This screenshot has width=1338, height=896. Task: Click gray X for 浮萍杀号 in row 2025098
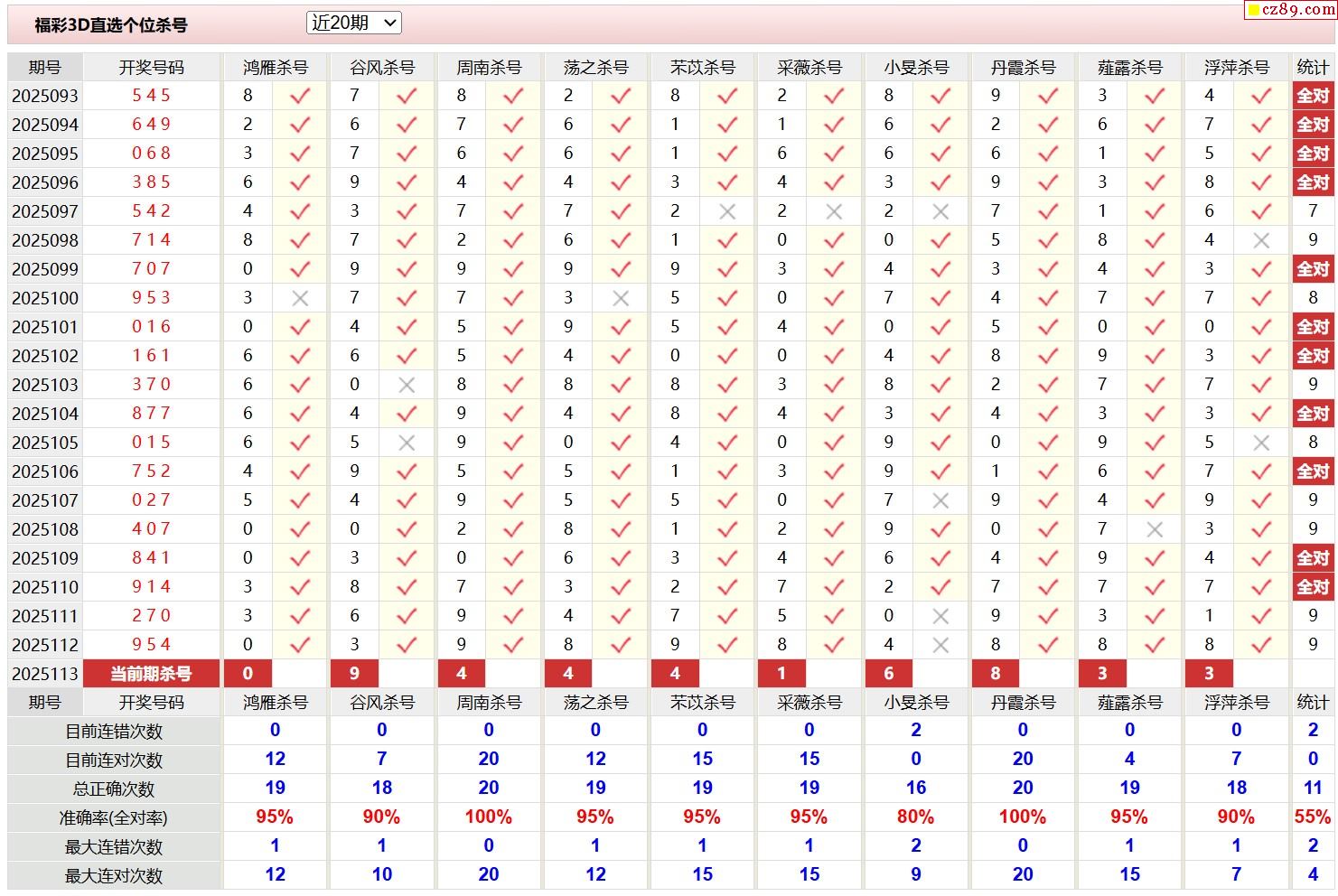[1261, 240]
